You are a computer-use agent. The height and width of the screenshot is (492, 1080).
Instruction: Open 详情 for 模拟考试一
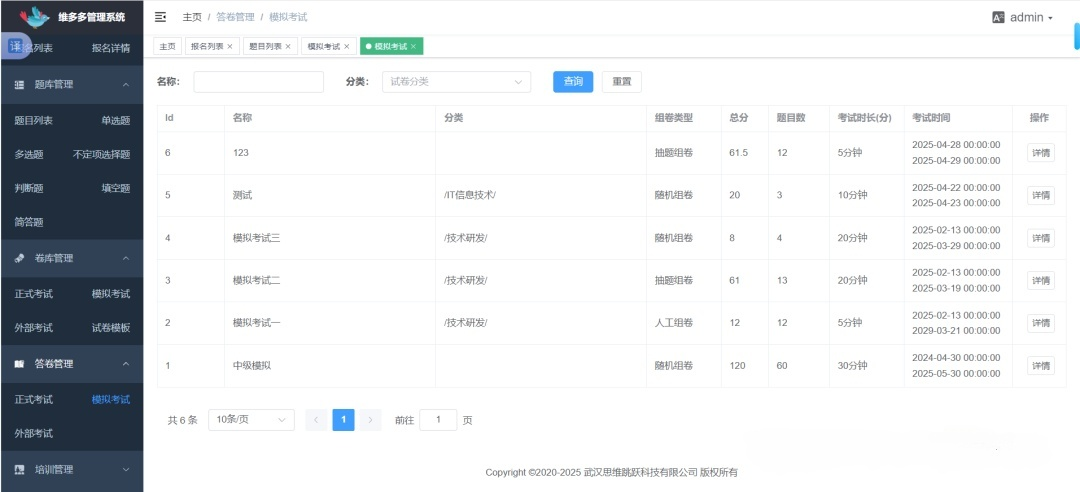(x=1041, y=323)
